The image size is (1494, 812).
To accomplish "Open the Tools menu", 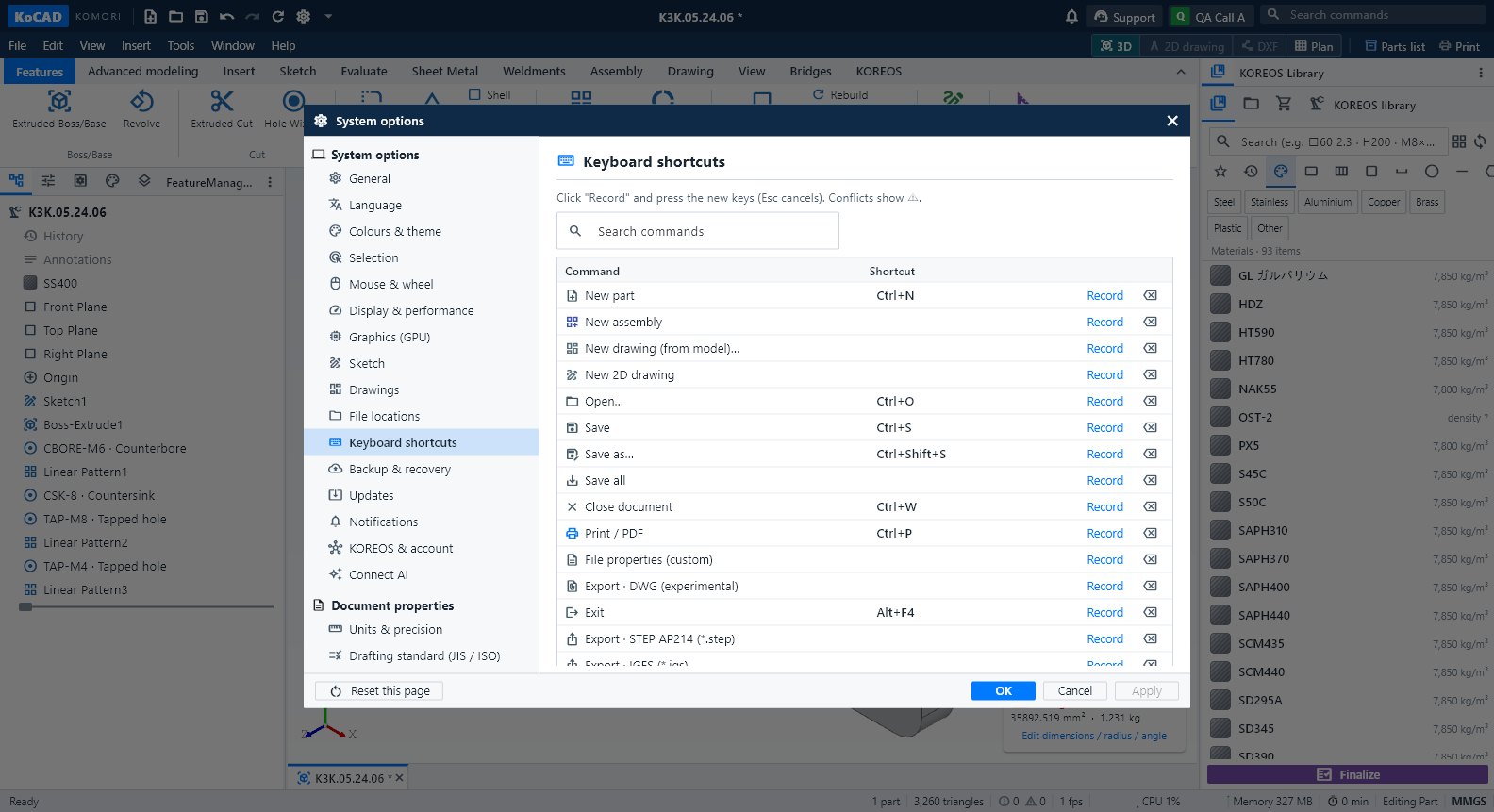I will click(180, 45).
